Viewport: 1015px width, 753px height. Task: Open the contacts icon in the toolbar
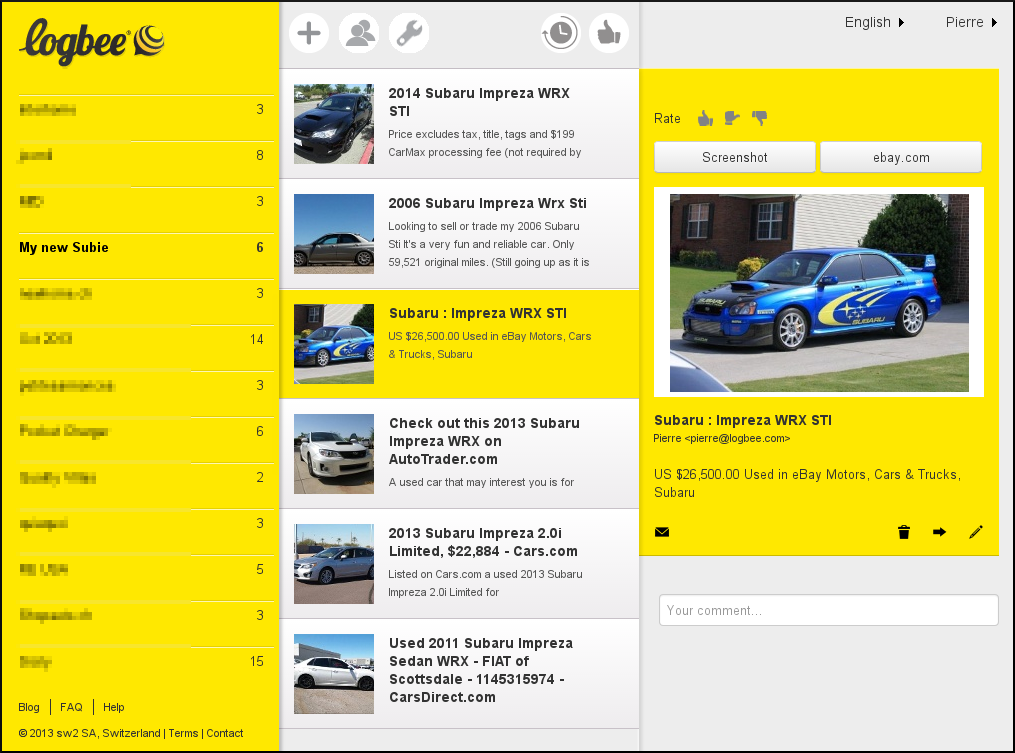pyautogui.click(x=359, y=32)
